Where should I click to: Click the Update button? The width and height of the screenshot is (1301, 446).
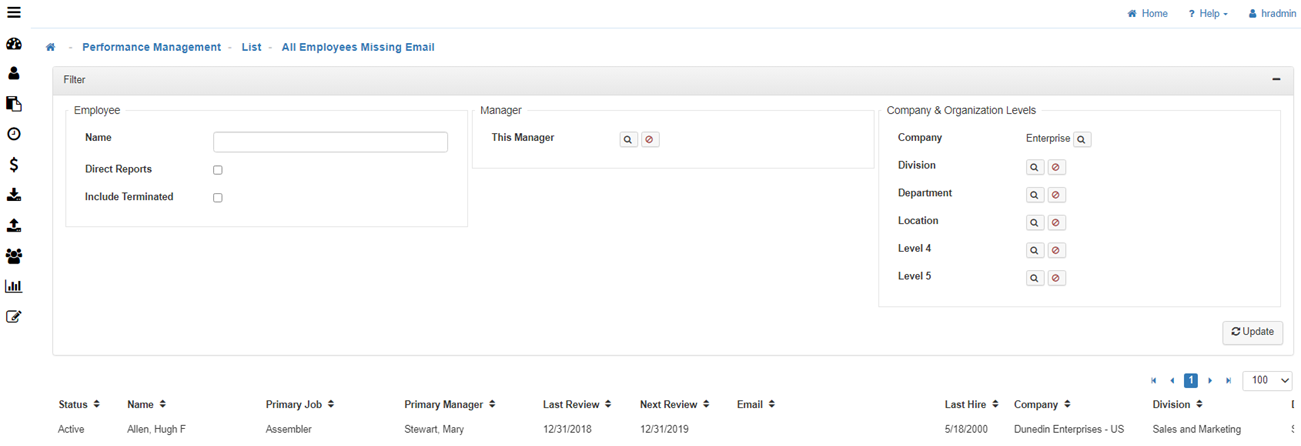(1252, 332)
